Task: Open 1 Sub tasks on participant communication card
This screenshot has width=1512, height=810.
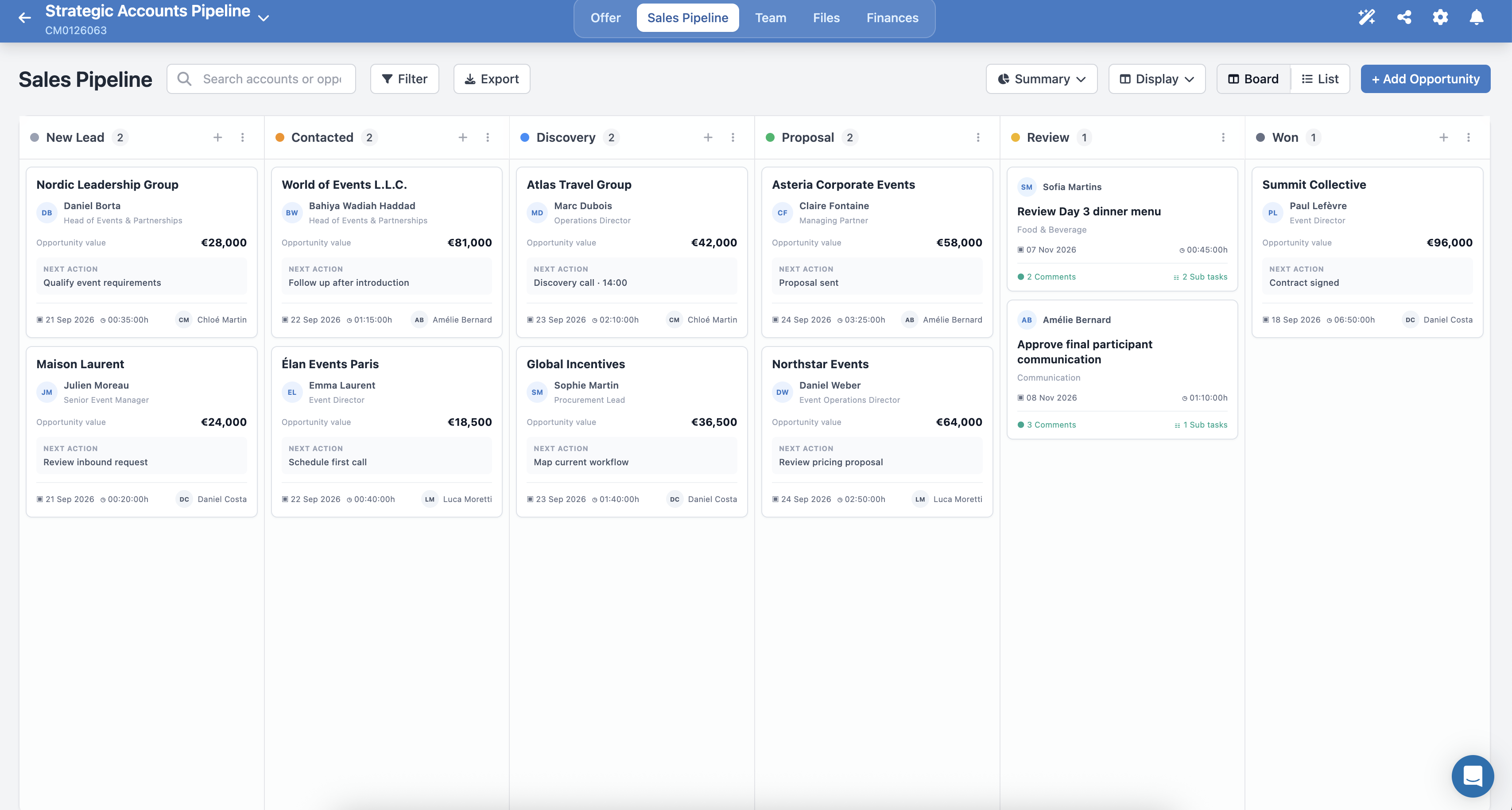Action: pos(1200,424)
